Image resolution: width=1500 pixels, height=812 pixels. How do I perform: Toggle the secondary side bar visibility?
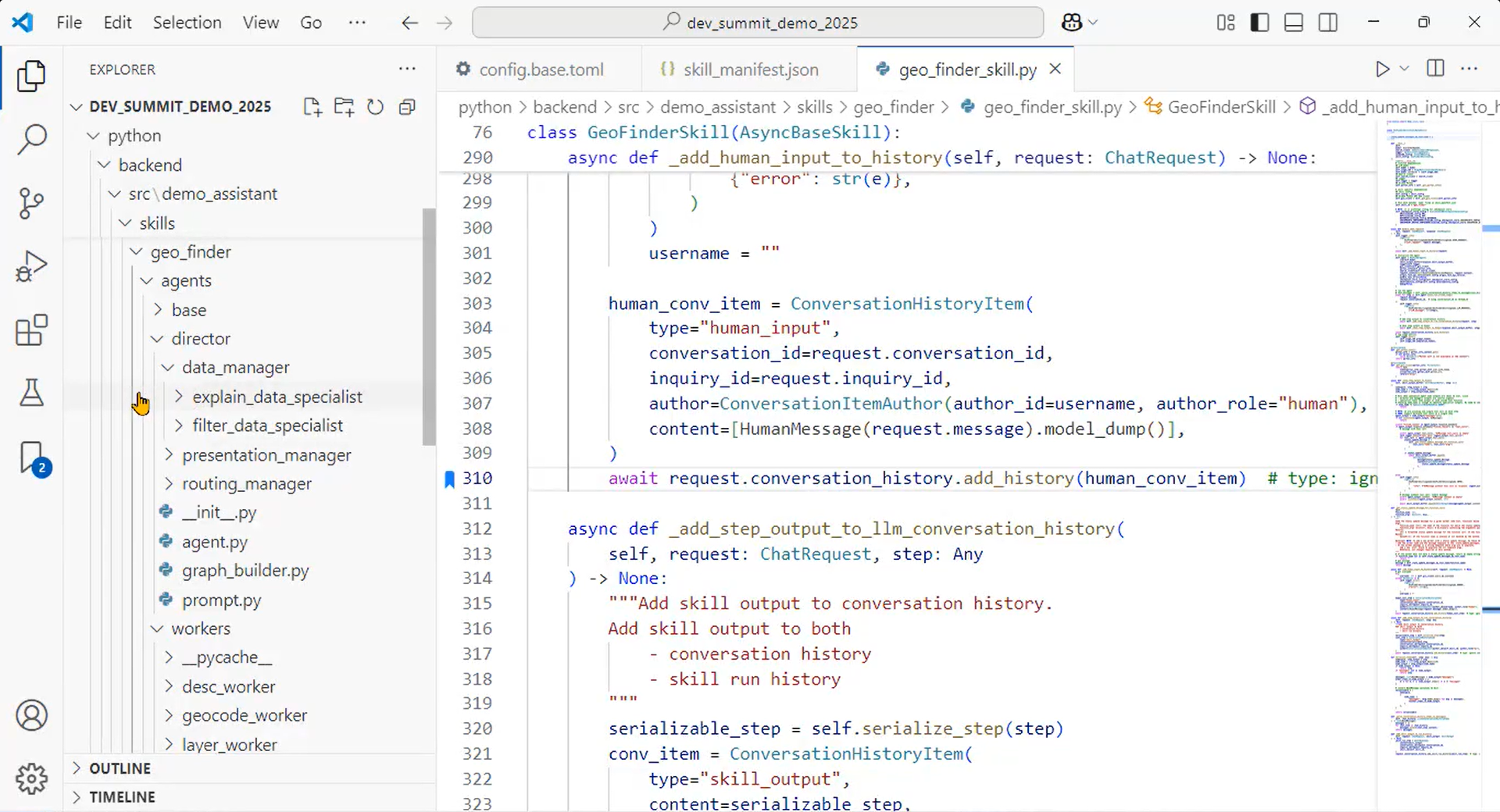coord(1328,23)
